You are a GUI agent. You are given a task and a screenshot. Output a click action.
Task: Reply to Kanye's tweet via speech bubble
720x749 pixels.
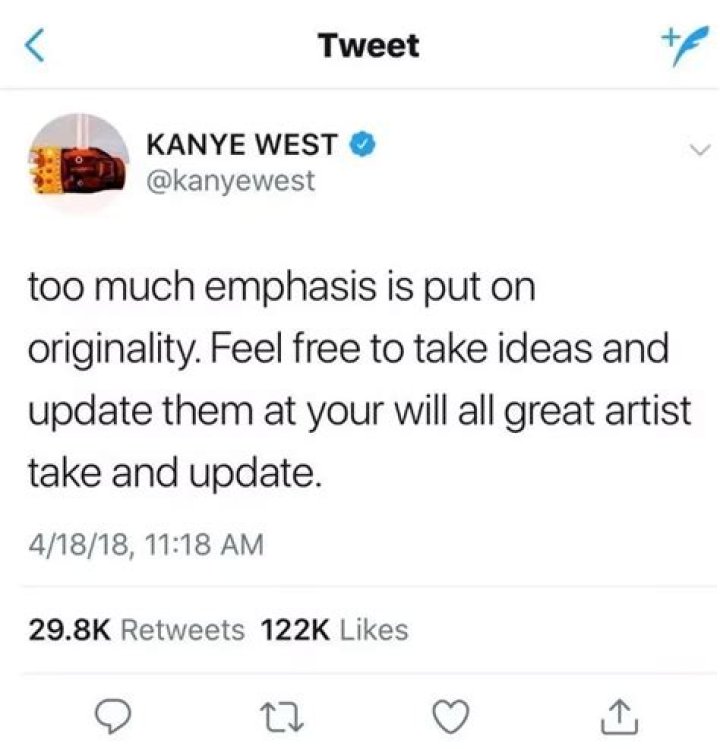[x=113, y=717]
